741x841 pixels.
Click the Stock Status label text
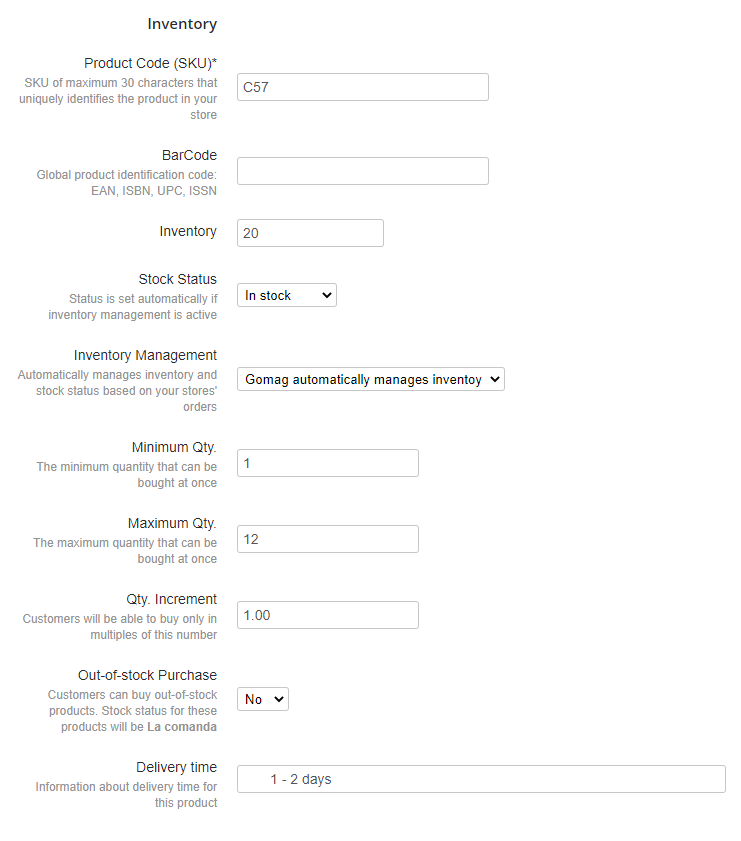click(177, 279)
